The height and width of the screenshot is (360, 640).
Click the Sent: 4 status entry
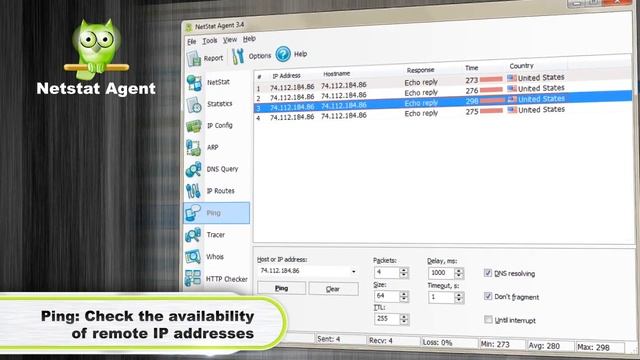(329, 339)
